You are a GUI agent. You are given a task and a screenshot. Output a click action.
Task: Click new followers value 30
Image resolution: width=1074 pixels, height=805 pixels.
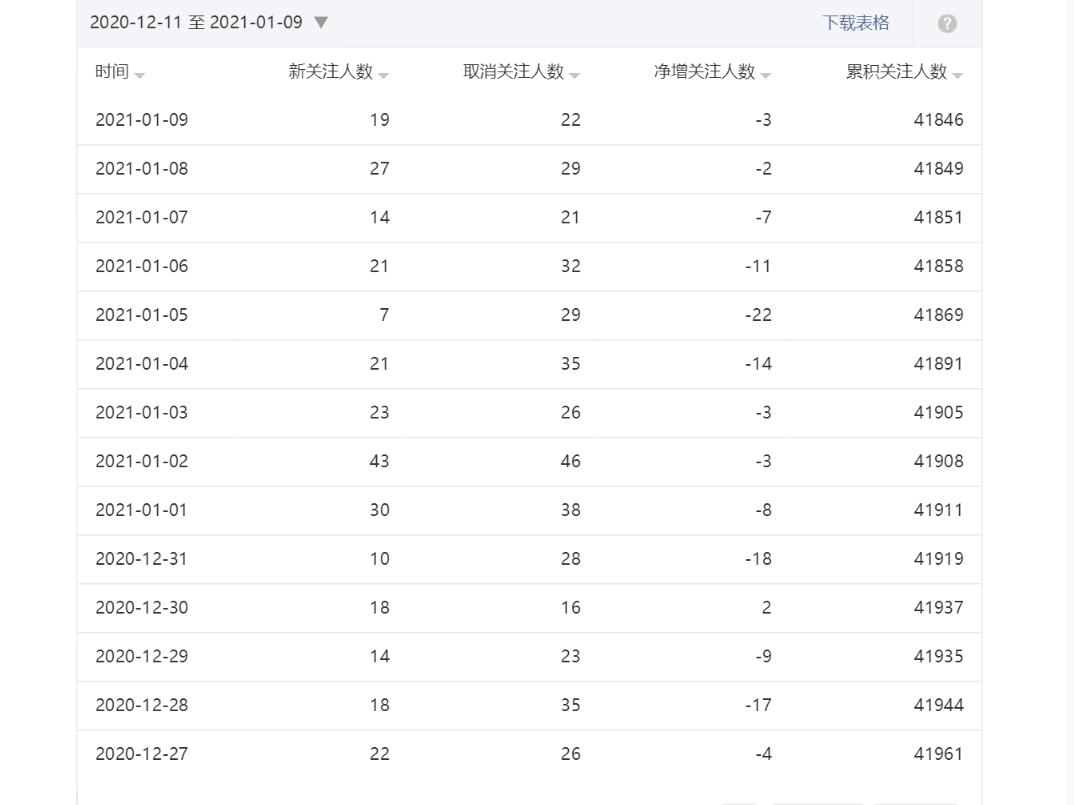pyautogui.click(x=379, y=510)
